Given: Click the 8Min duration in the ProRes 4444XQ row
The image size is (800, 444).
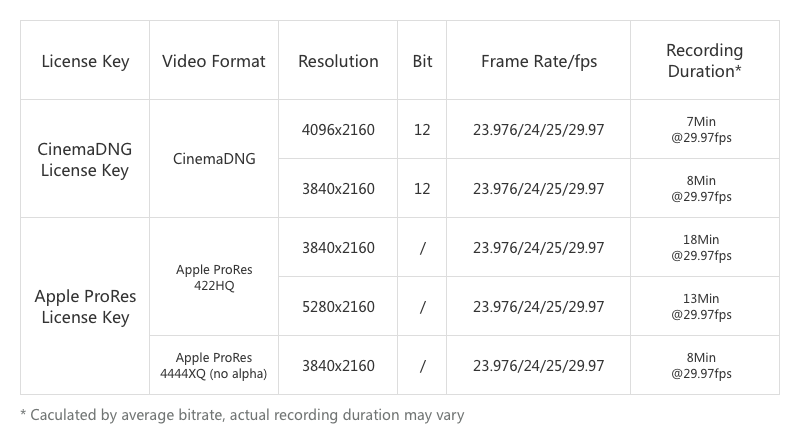Looking at the screenshot, I should [704, 366].
